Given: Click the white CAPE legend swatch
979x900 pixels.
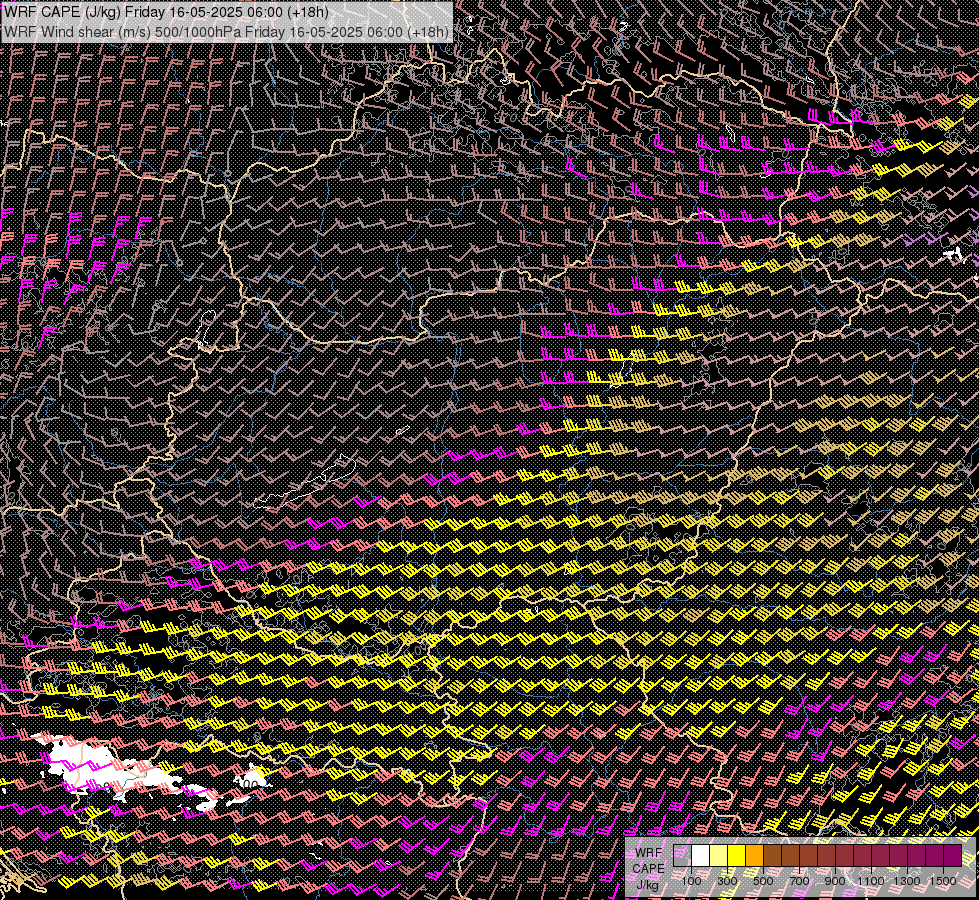Looking at the screenshot, I should (701, 855).
